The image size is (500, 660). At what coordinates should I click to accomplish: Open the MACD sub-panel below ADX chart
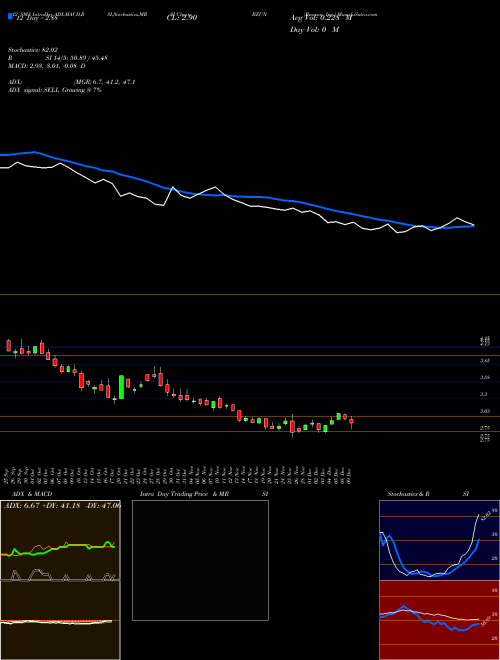pos(60,620)
